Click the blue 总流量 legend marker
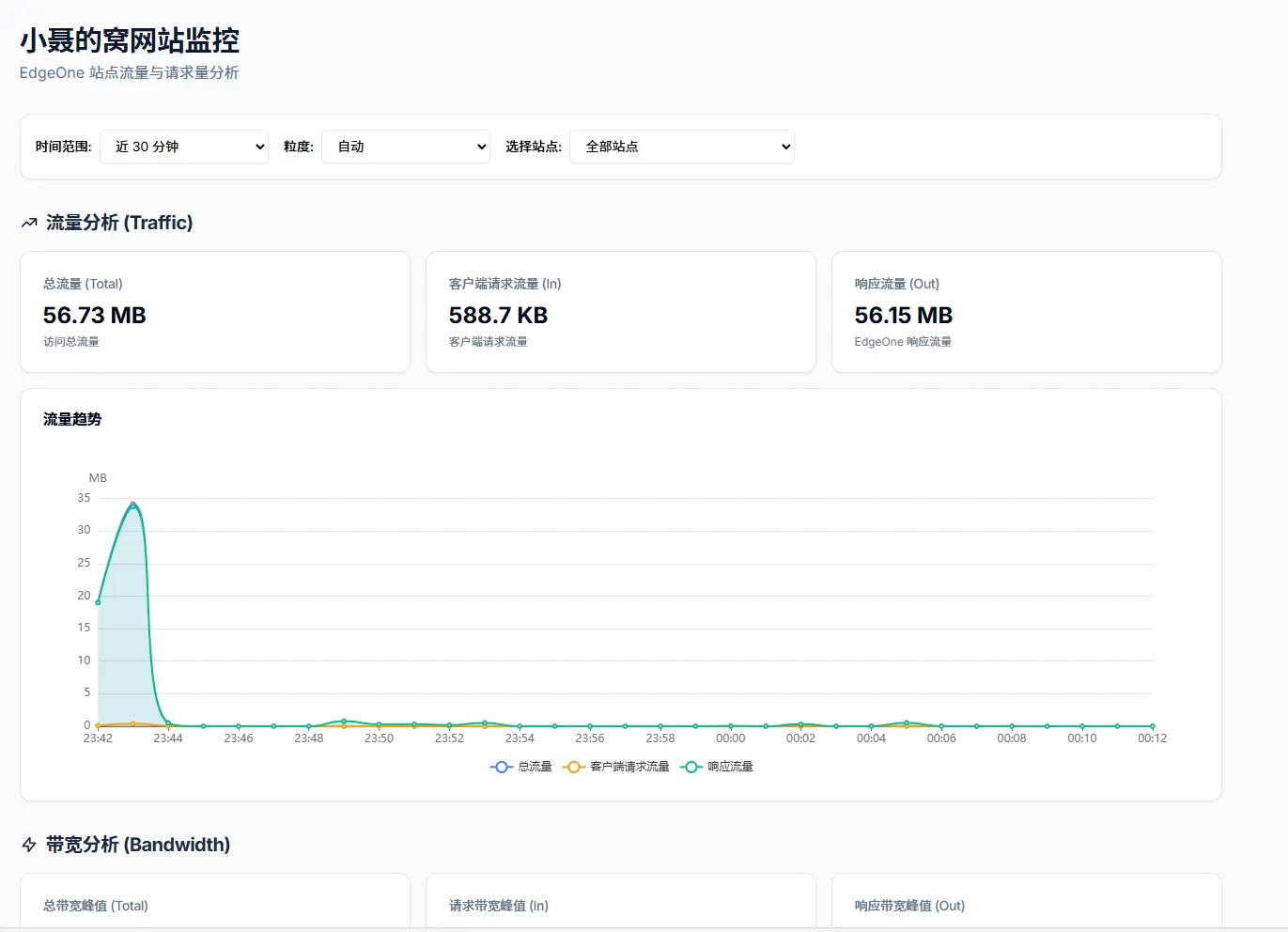Viewport: 1288px width, 932px height. (502, 767)
